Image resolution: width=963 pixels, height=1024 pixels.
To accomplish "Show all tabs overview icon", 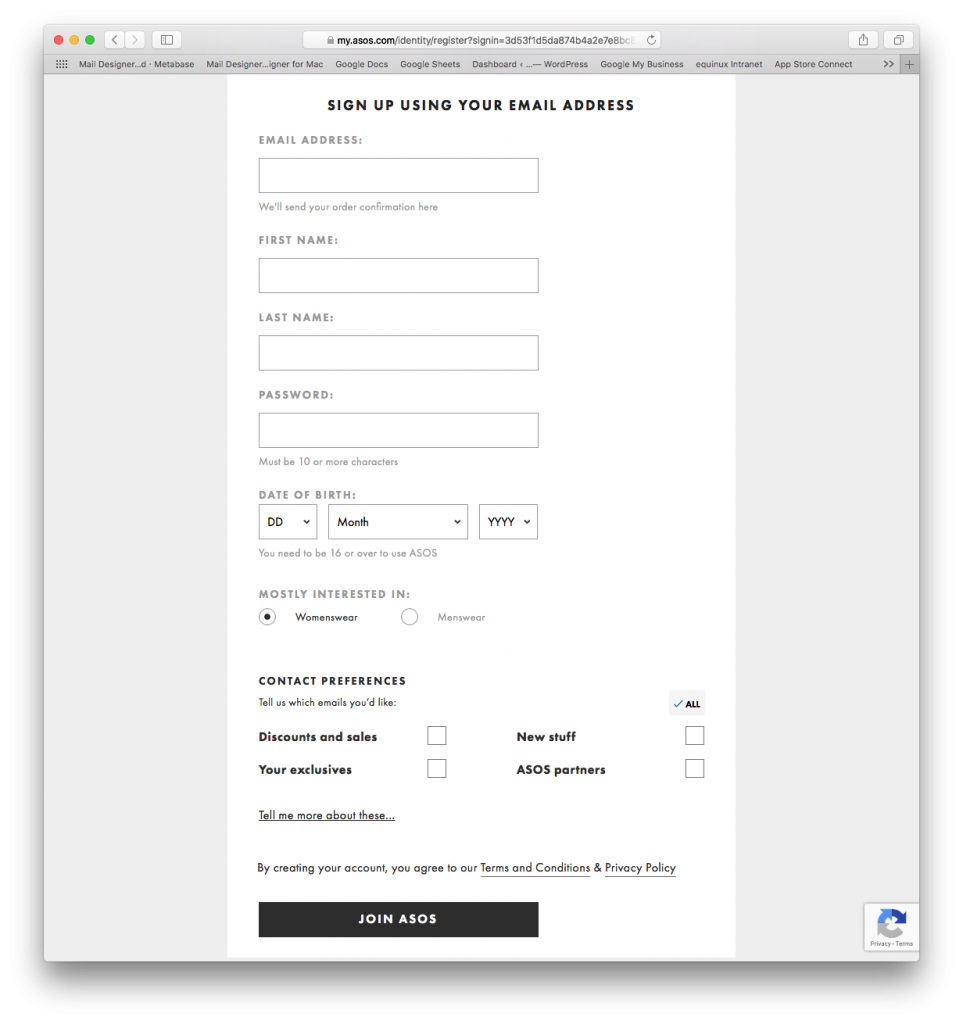I will click(x=898, y=40).
